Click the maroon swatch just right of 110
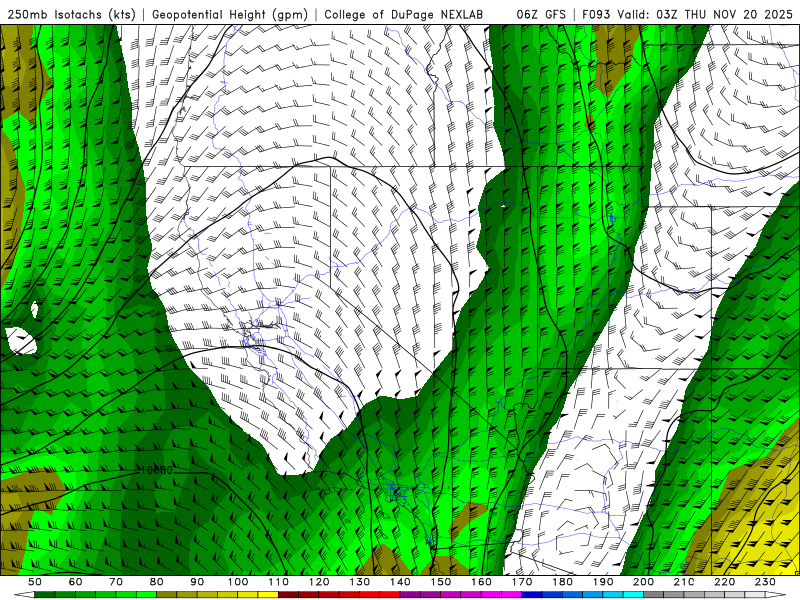800x600 pixels. (288, 595)
